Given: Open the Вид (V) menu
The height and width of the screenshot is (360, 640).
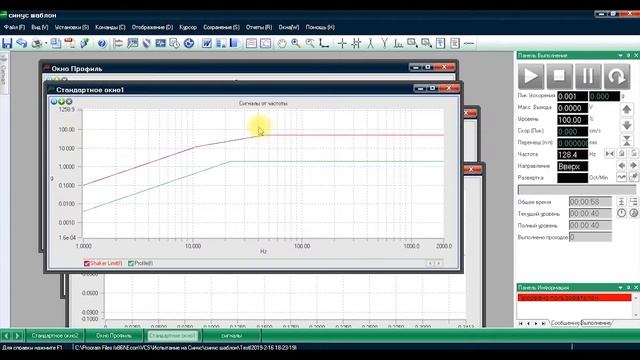Looking at the screenshot, I should pyautogui.click(x=40, y=27).
